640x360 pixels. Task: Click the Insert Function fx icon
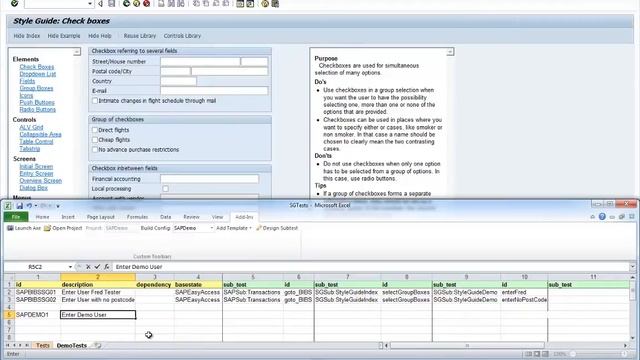pos(107,267)
